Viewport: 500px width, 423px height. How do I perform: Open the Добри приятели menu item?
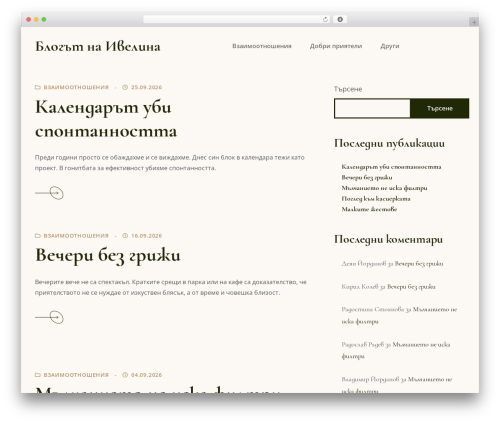point(336,46)
